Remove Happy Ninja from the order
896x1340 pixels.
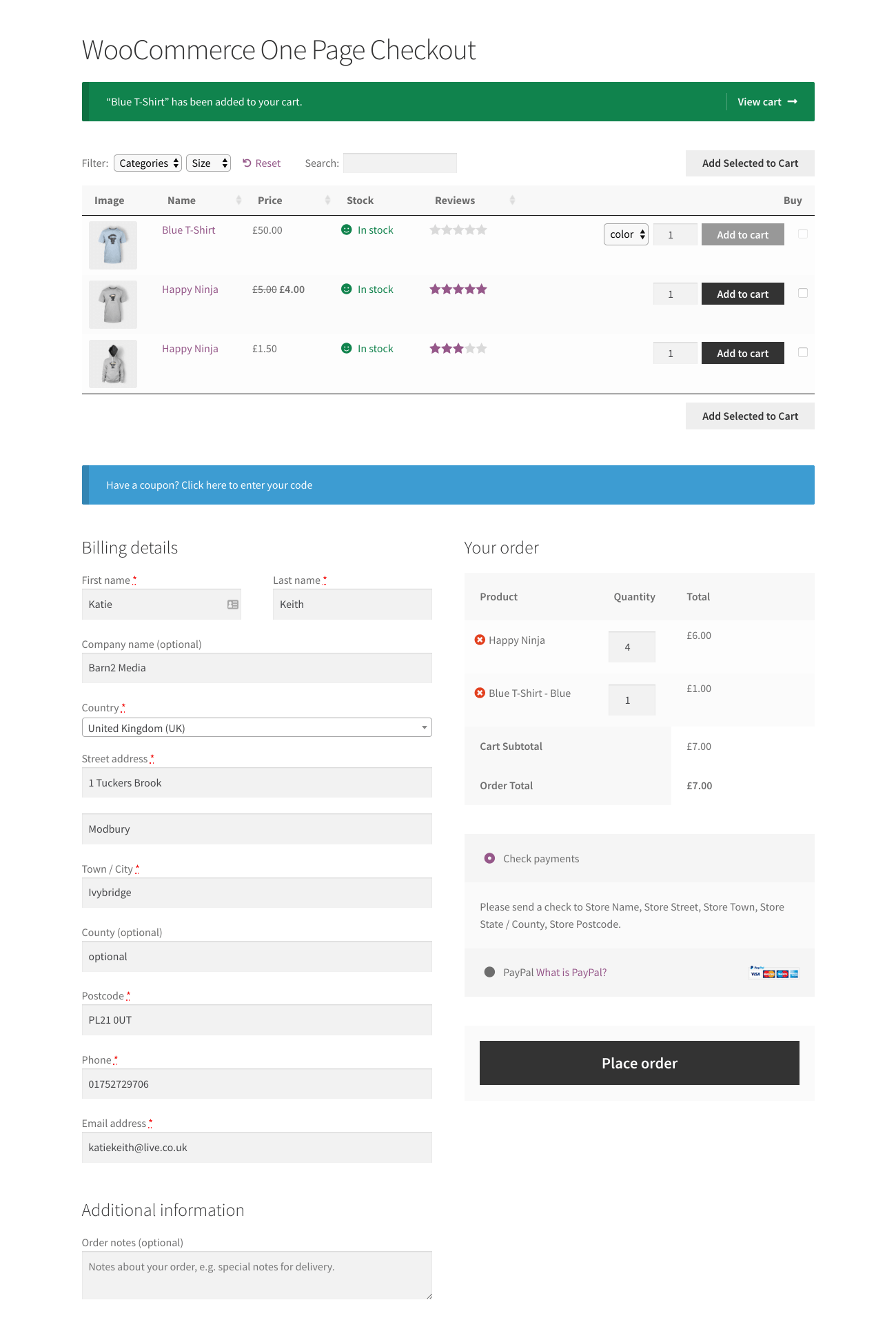pyautogui.click(x=480, y=640)
